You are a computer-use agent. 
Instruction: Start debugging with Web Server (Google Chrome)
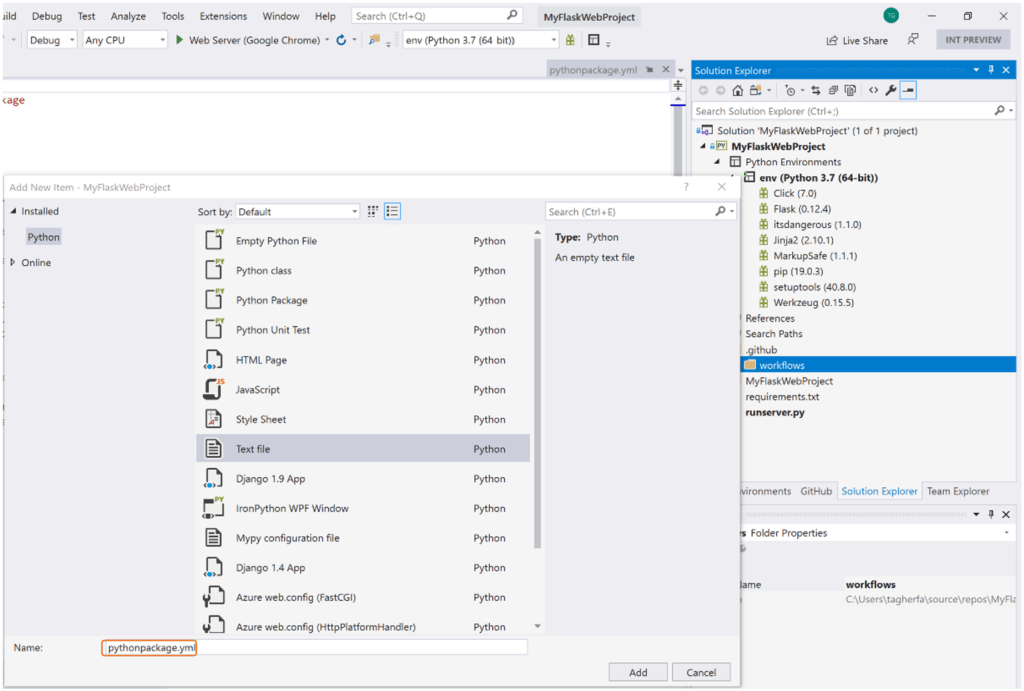(182, 40)
